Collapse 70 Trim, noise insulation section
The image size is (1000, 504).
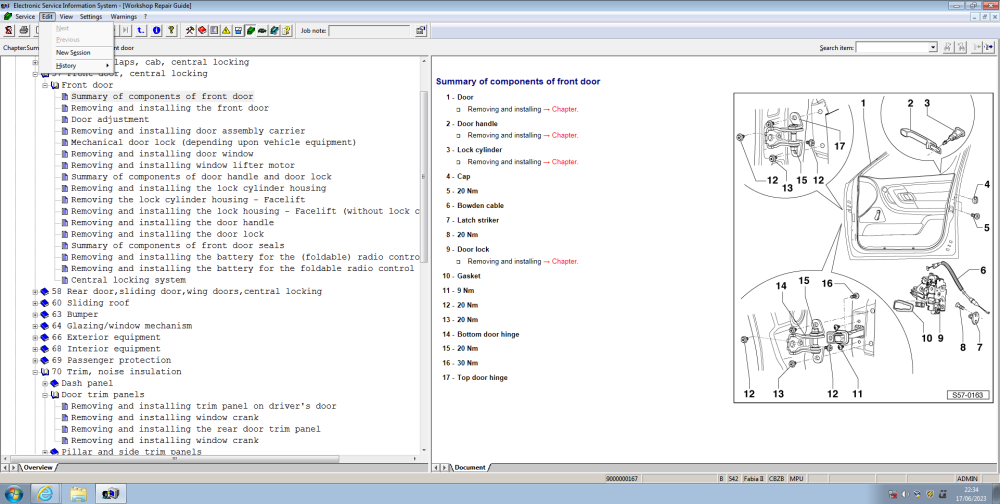click(36, 372)
